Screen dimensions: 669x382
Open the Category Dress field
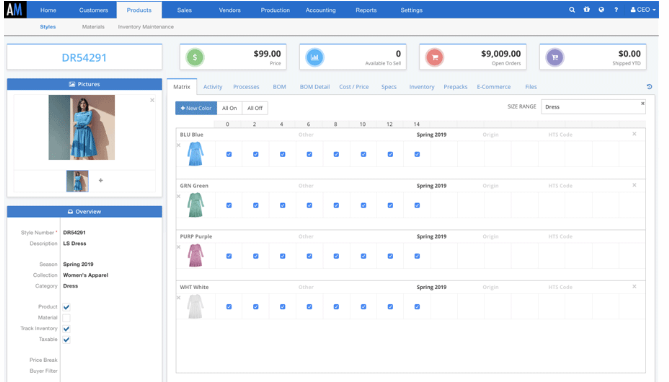point(70,286)
